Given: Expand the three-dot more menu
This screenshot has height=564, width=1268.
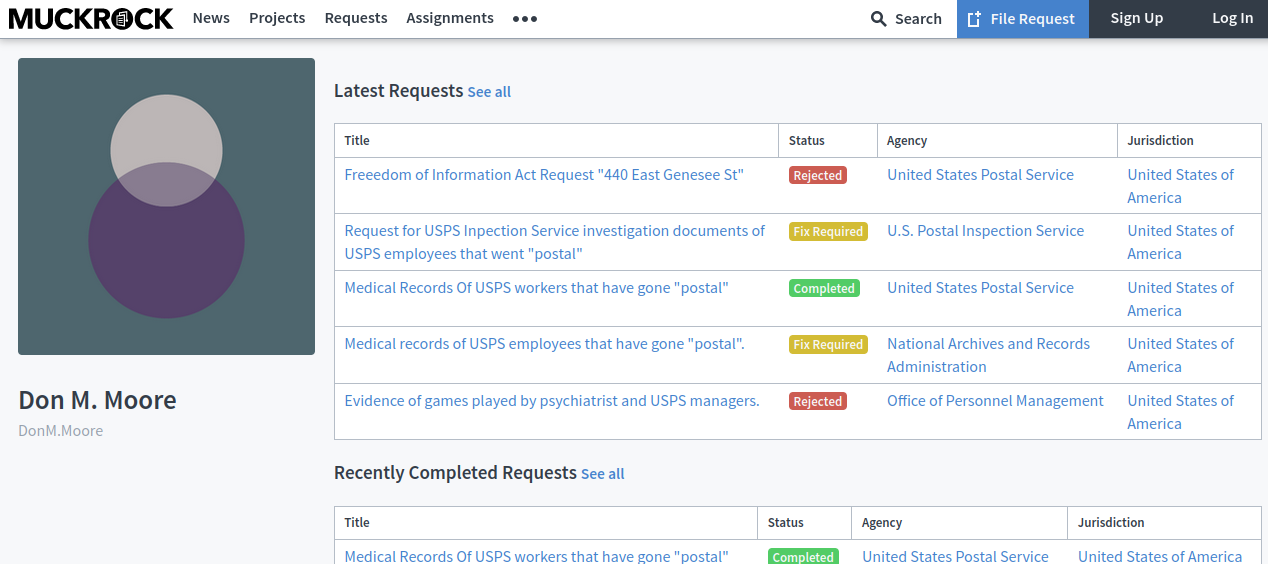Looking at the screenshot, I should pos(525,19).
